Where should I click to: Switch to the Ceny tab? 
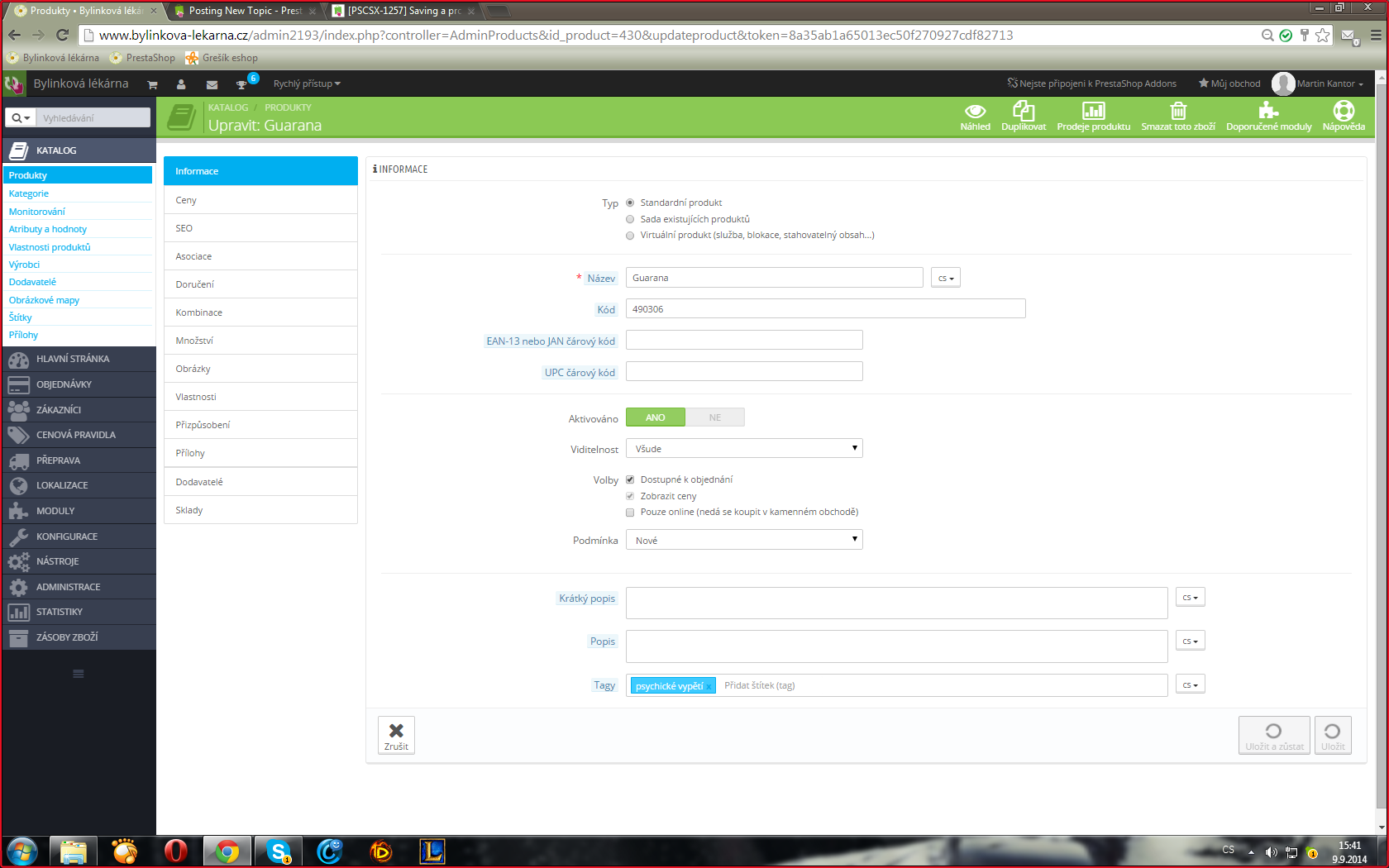(x=260, y=200)
